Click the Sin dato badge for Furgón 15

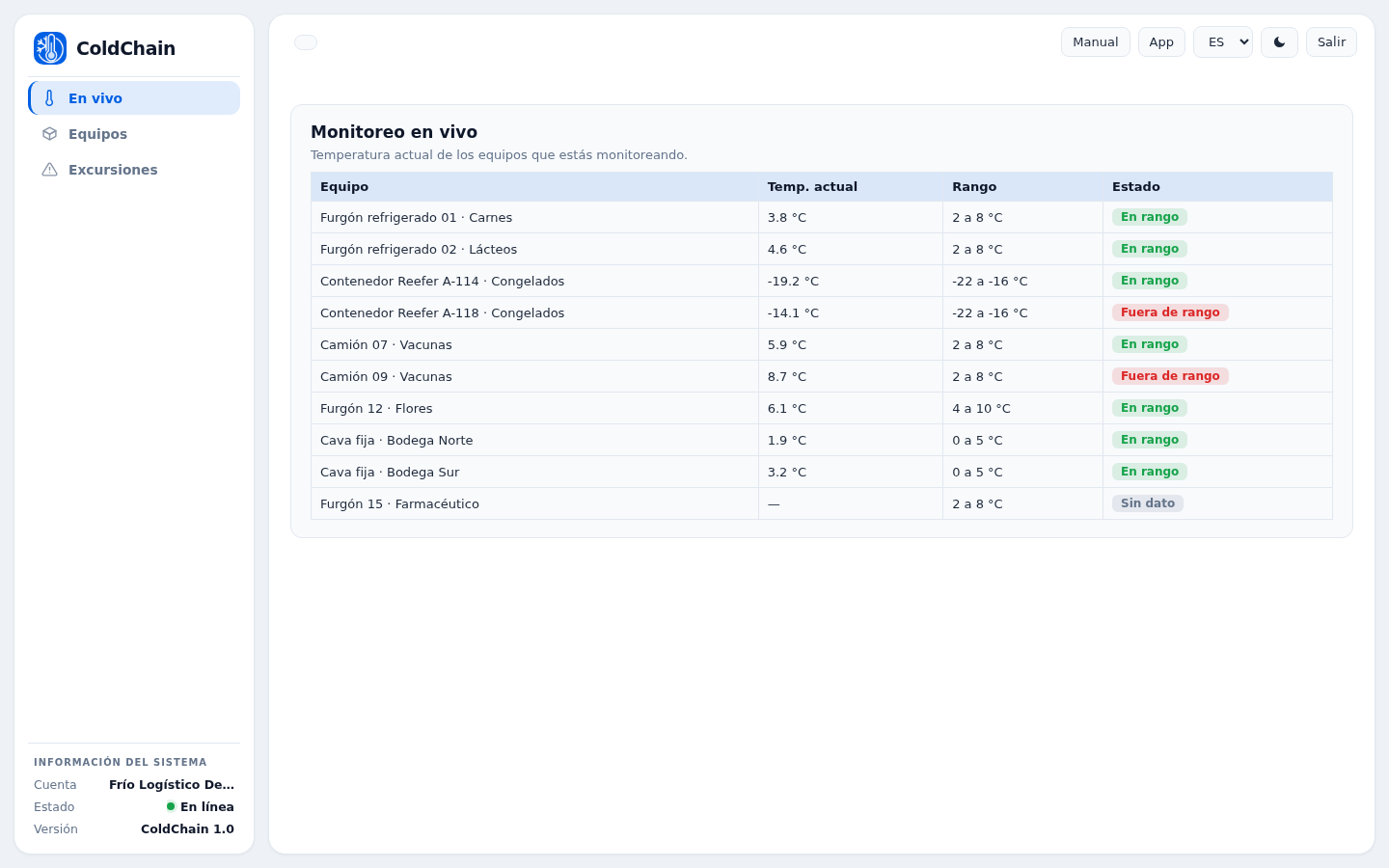point(1148,503)
